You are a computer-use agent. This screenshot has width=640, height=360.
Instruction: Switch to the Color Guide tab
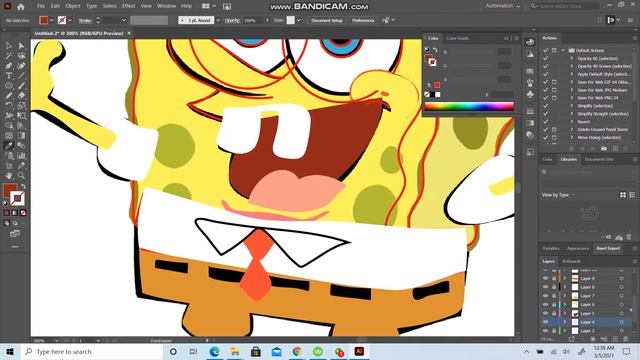click(x=457, y=38)
